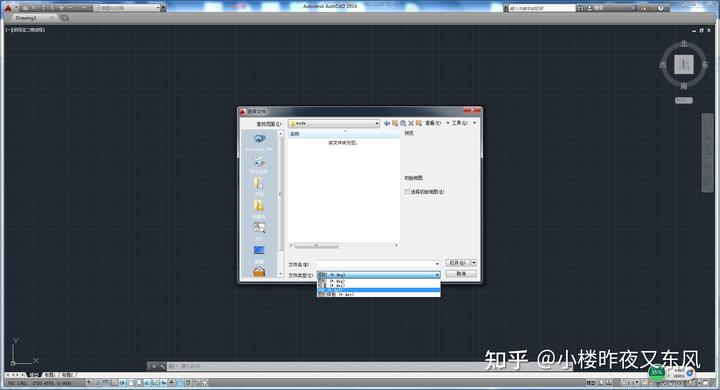Click the Delete X icon in dialog toolbar

click(411, 123)
